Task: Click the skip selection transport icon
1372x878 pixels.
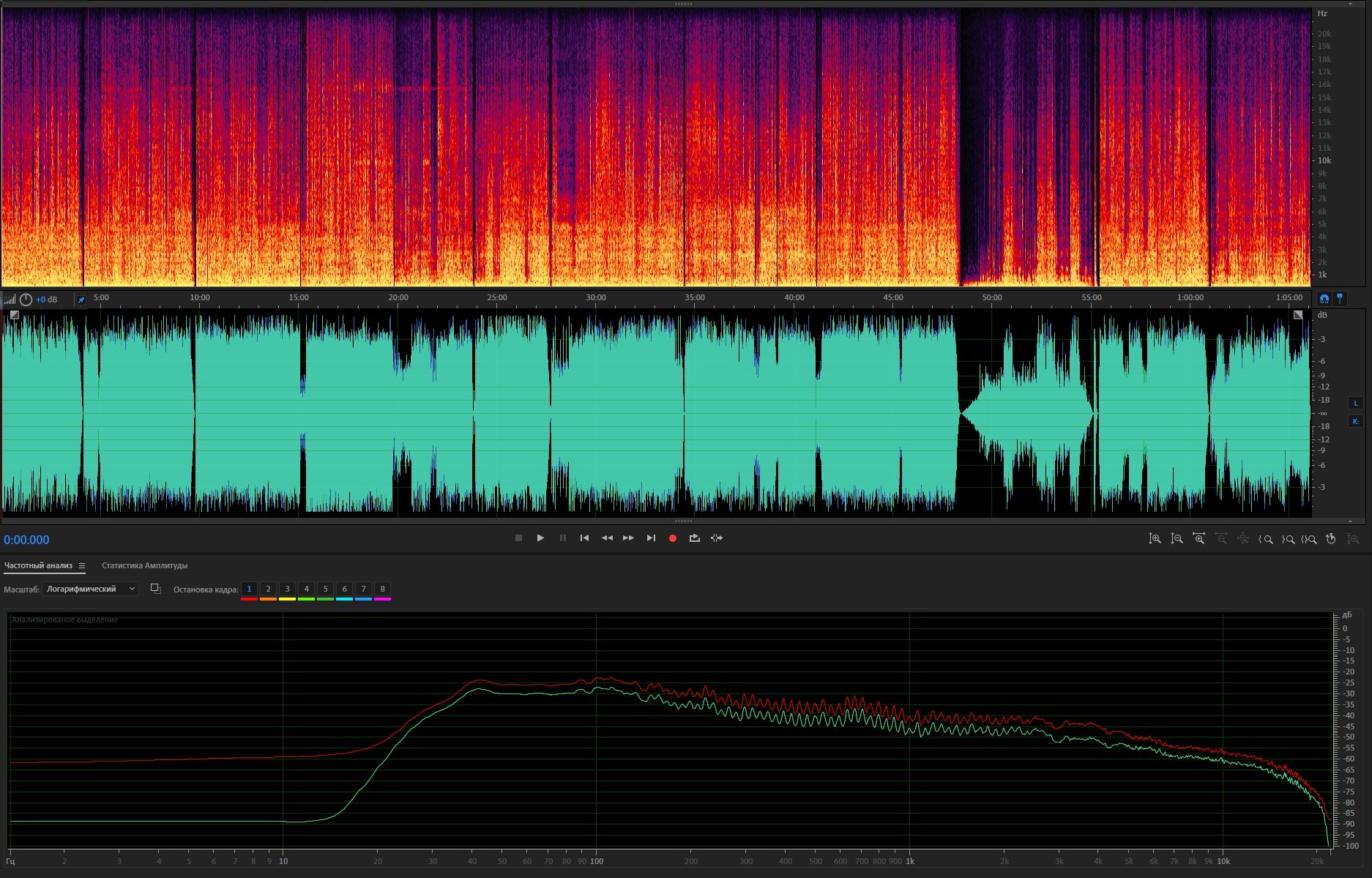Action: click(717, 538)
